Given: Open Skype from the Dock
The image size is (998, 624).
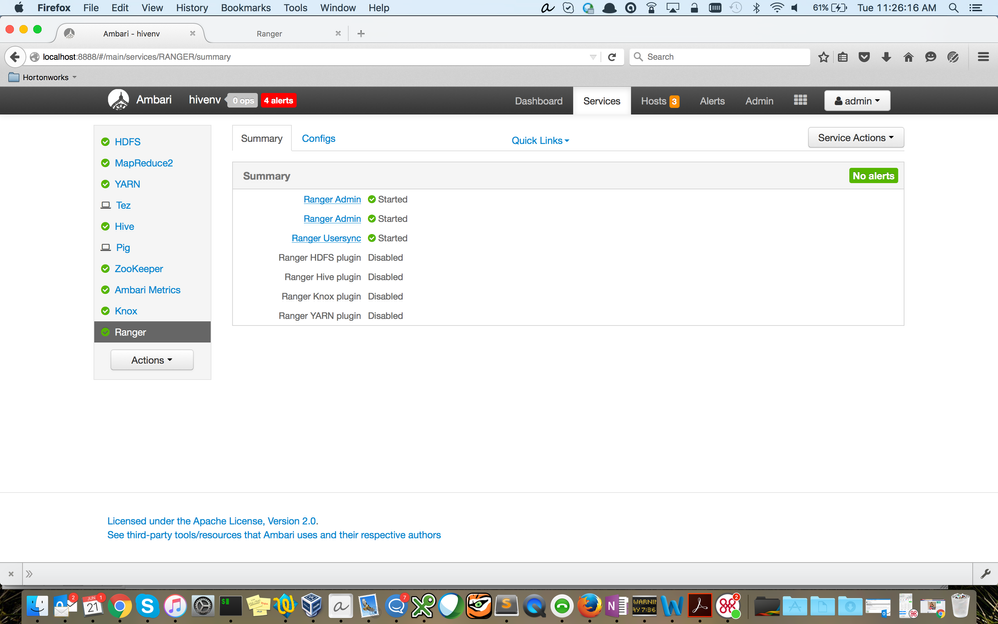Looking at the screenshot, I should (x=147, y=606).
